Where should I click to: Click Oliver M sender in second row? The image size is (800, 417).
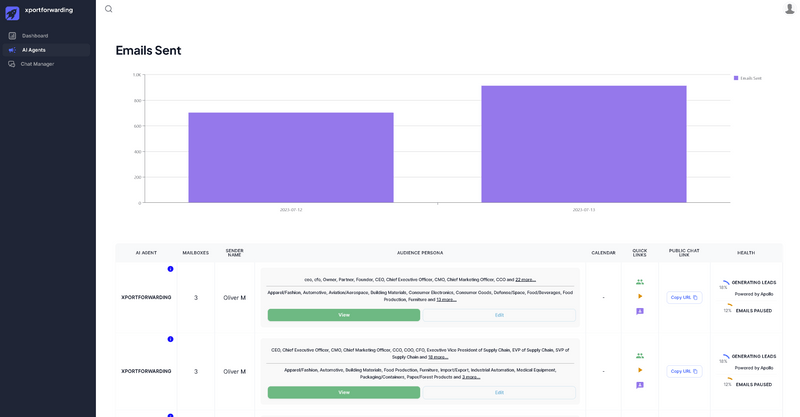234,372
